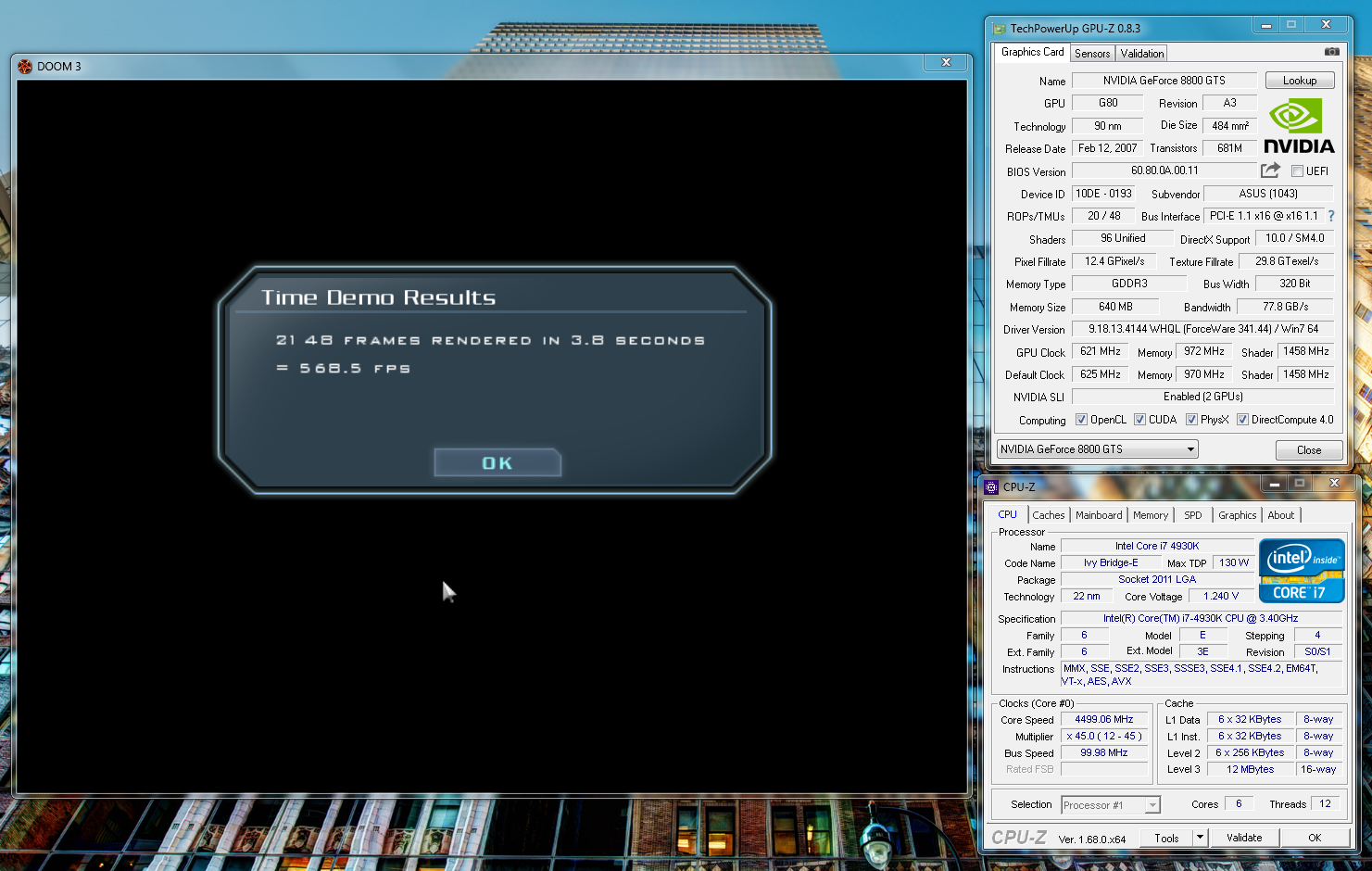
Task: Click the DOOM 3 title bar icon
Action: [x=25, y=66]
